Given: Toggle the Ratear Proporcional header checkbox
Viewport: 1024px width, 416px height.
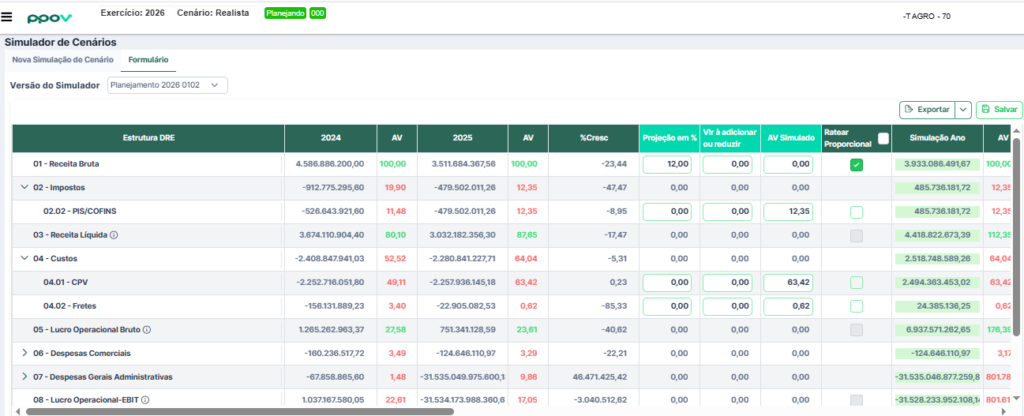Looking at the screenshot, I should (x=882, y=139).
